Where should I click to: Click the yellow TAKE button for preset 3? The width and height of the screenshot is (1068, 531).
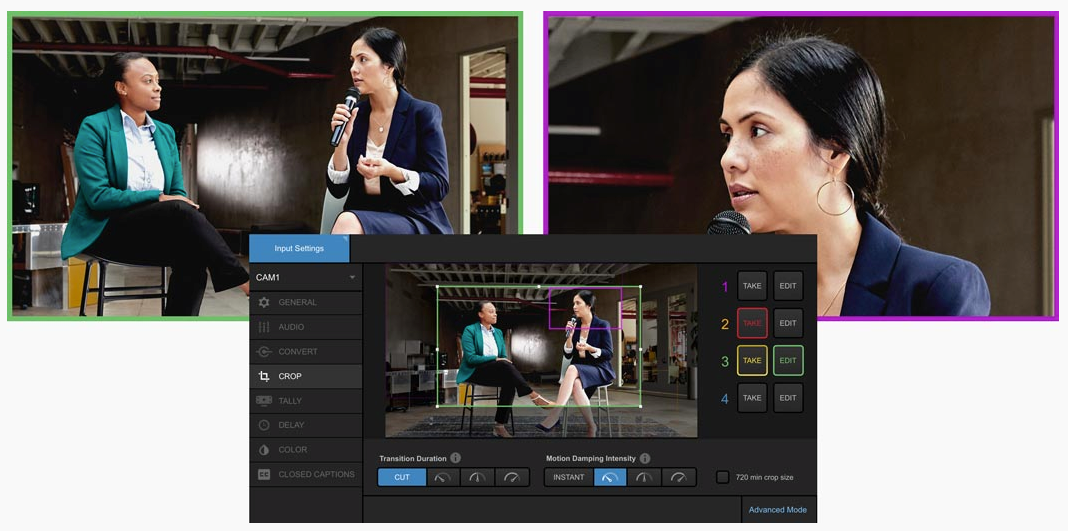[x=752, y=361]
